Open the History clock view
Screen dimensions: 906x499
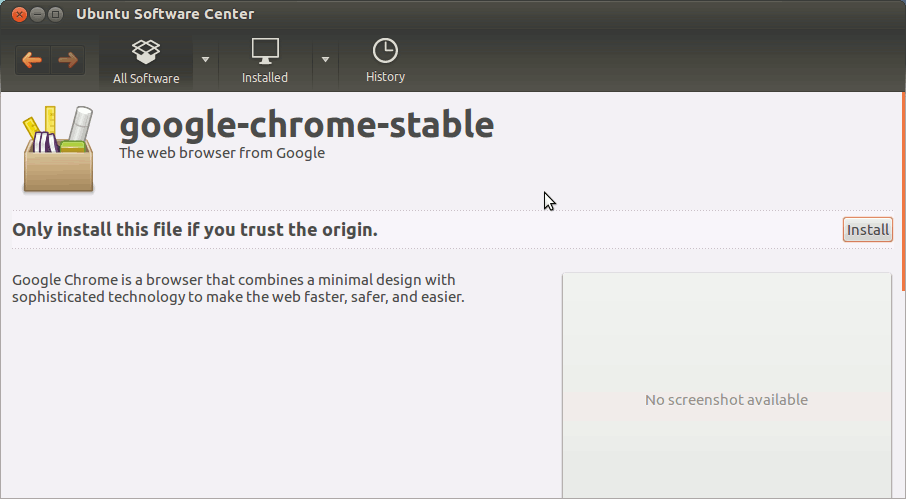[385, 62]
